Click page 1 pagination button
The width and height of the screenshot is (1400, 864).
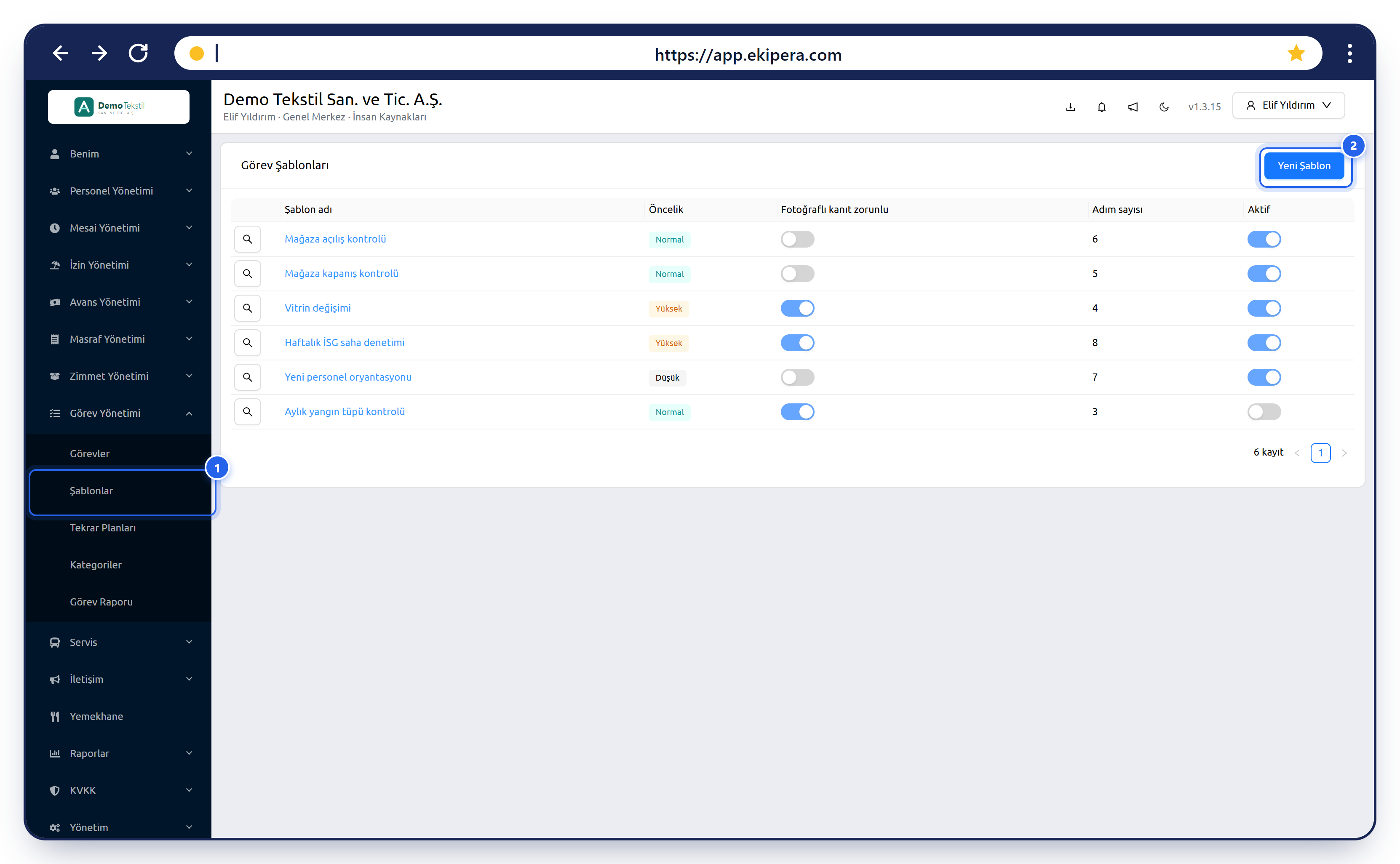(x=1320, y=453)
